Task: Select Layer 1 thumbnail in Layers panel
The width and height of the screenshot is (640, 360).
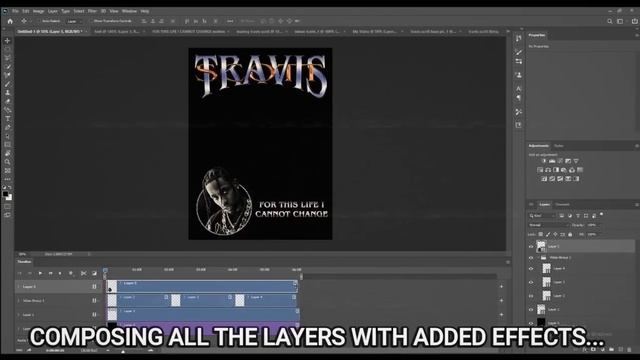Action: [x=541, y=309]
